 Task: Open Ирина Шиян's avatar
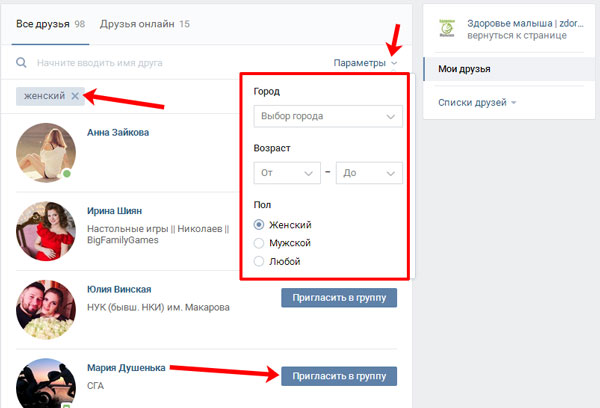coord(46,231)
